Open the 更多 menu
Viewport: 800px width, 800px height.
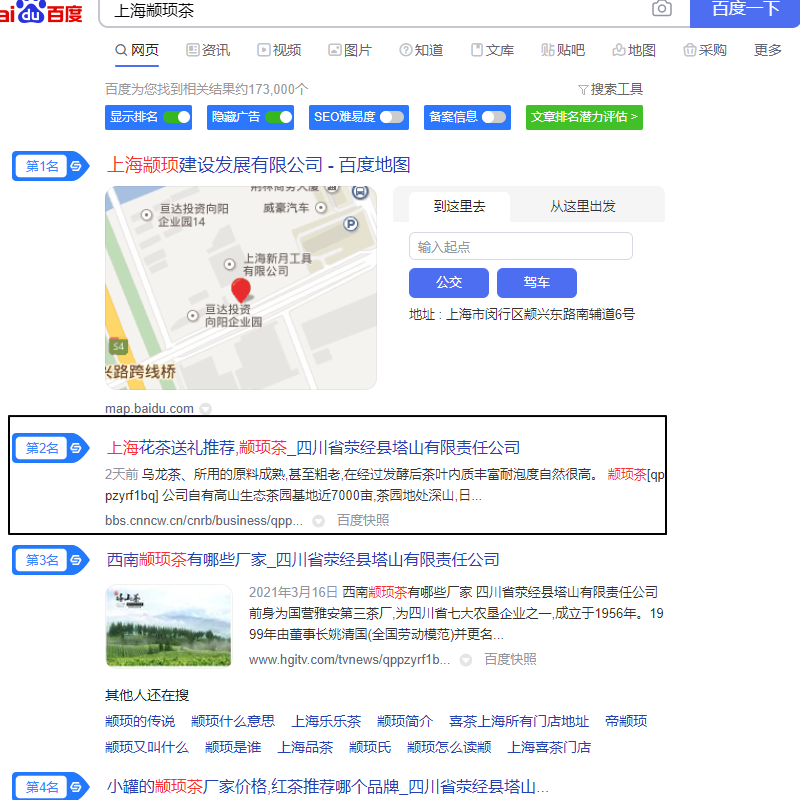pyautogui.click(x=768, y=50)
